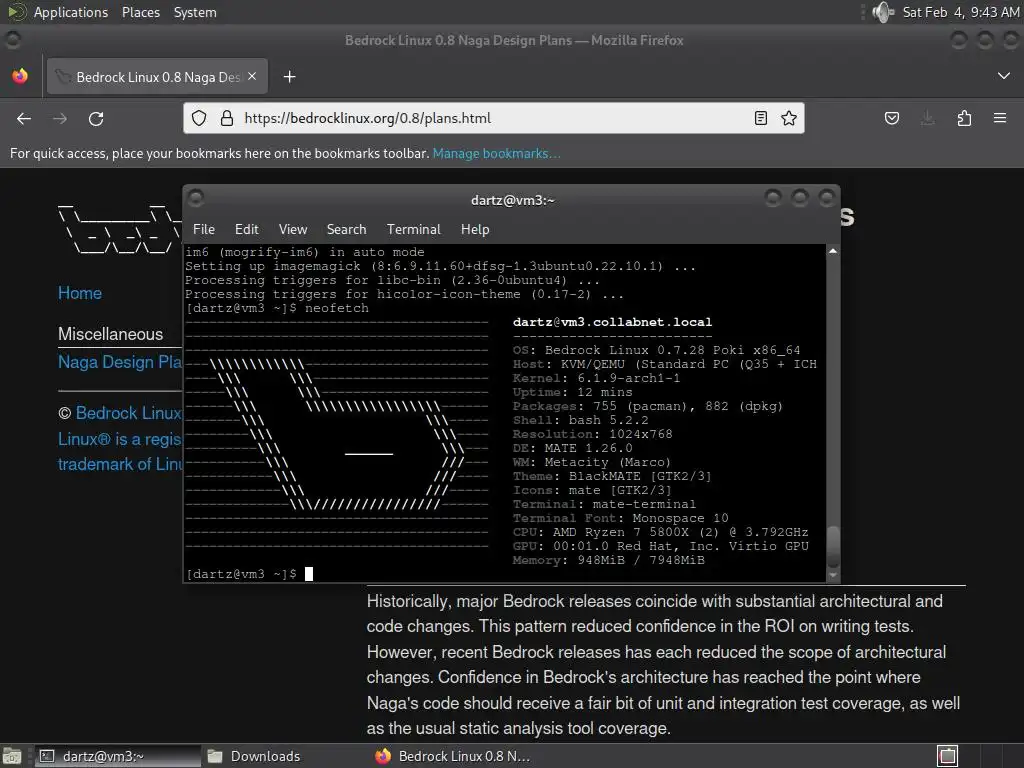Screen dimensions: 1024x768
Task: Open the terminal File menu
Action: 204,229
